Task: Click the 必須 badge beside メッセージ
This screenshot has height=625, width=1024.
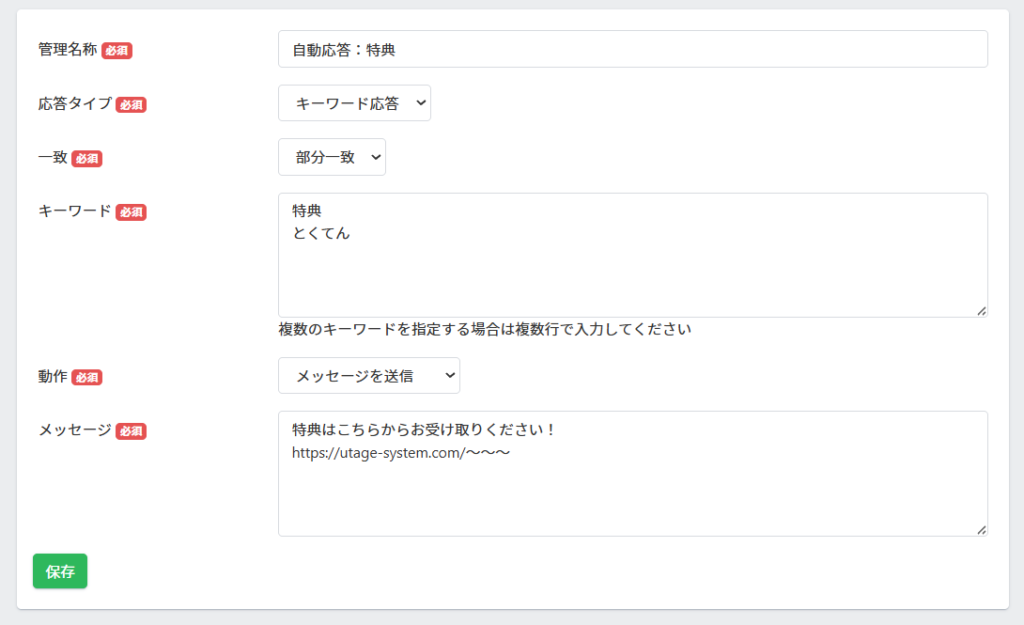Action: 131,431
